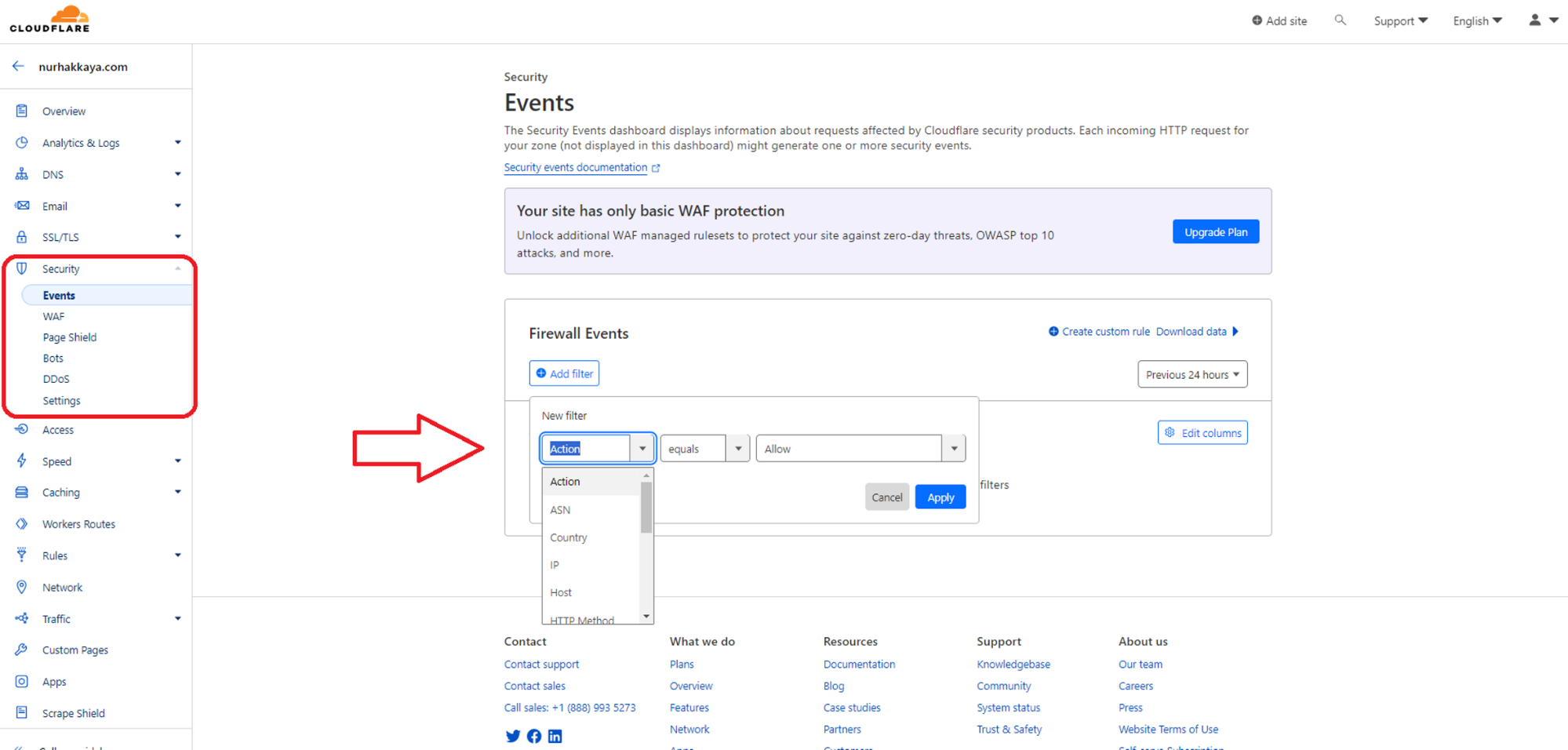Image resolution: width=1568 pixels, height=750 pixels.
Task: Go to Bots under Security
Action: tap(53, 358)
